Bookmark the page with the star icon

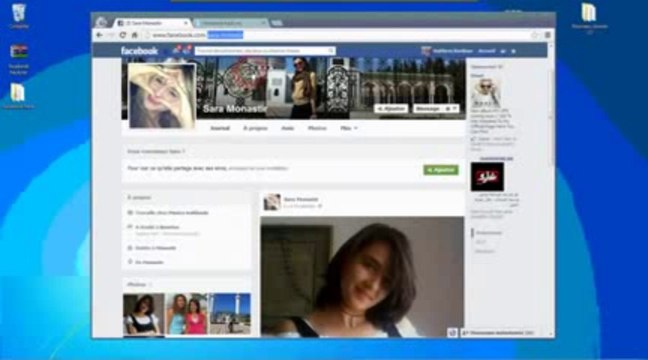click(x=534, y=35)
